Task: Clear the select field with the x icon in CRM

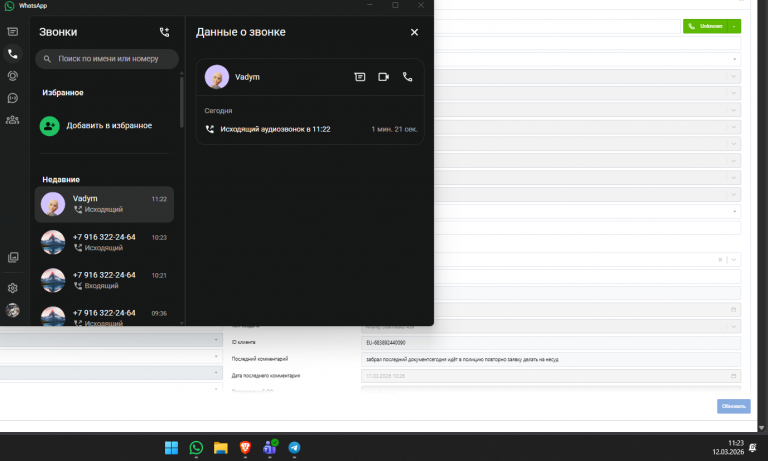Action: (720, 260)
